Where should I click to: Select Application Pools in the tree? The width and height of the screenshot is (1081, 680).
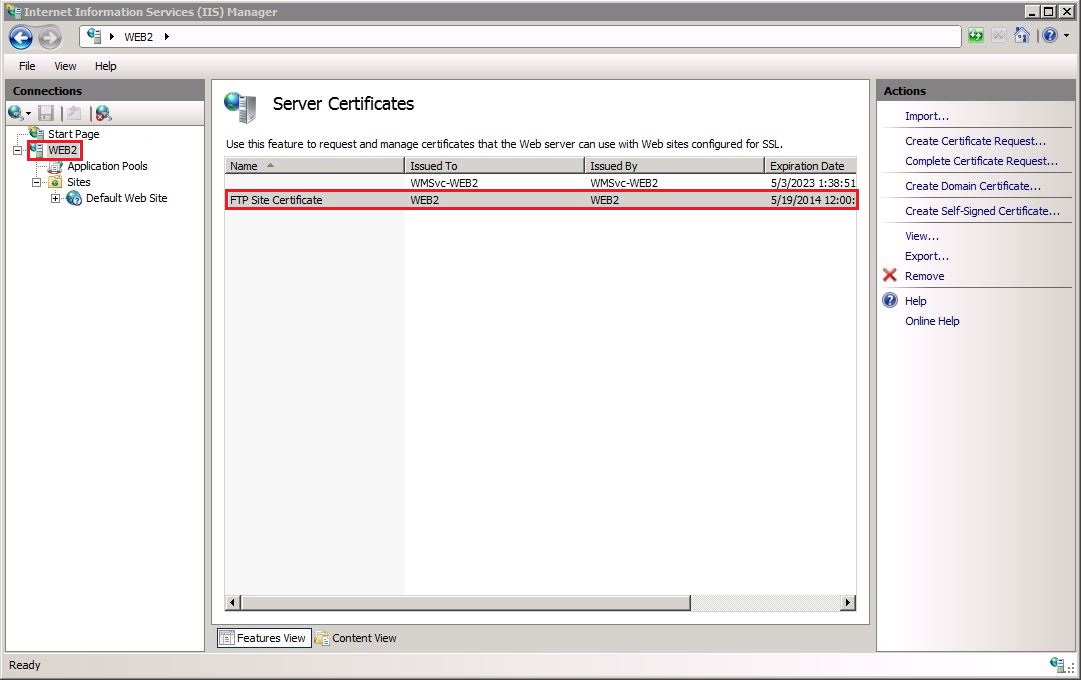pos(107,166)
